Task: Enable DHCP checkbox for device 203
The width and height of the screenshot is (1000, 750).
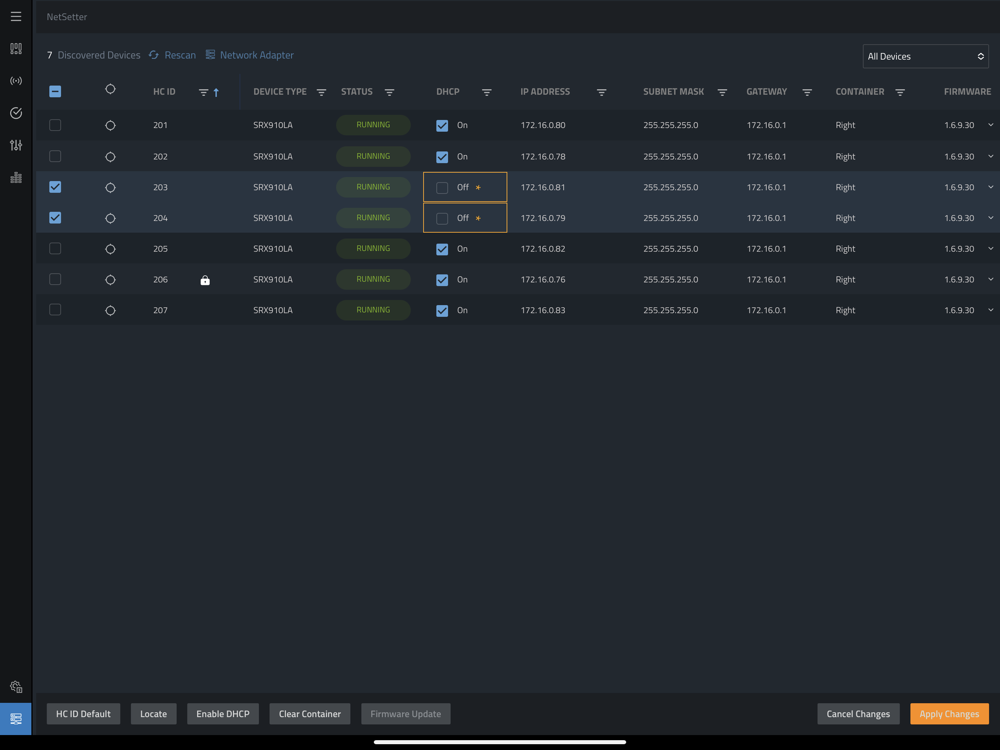Action: tap(442, 188)
